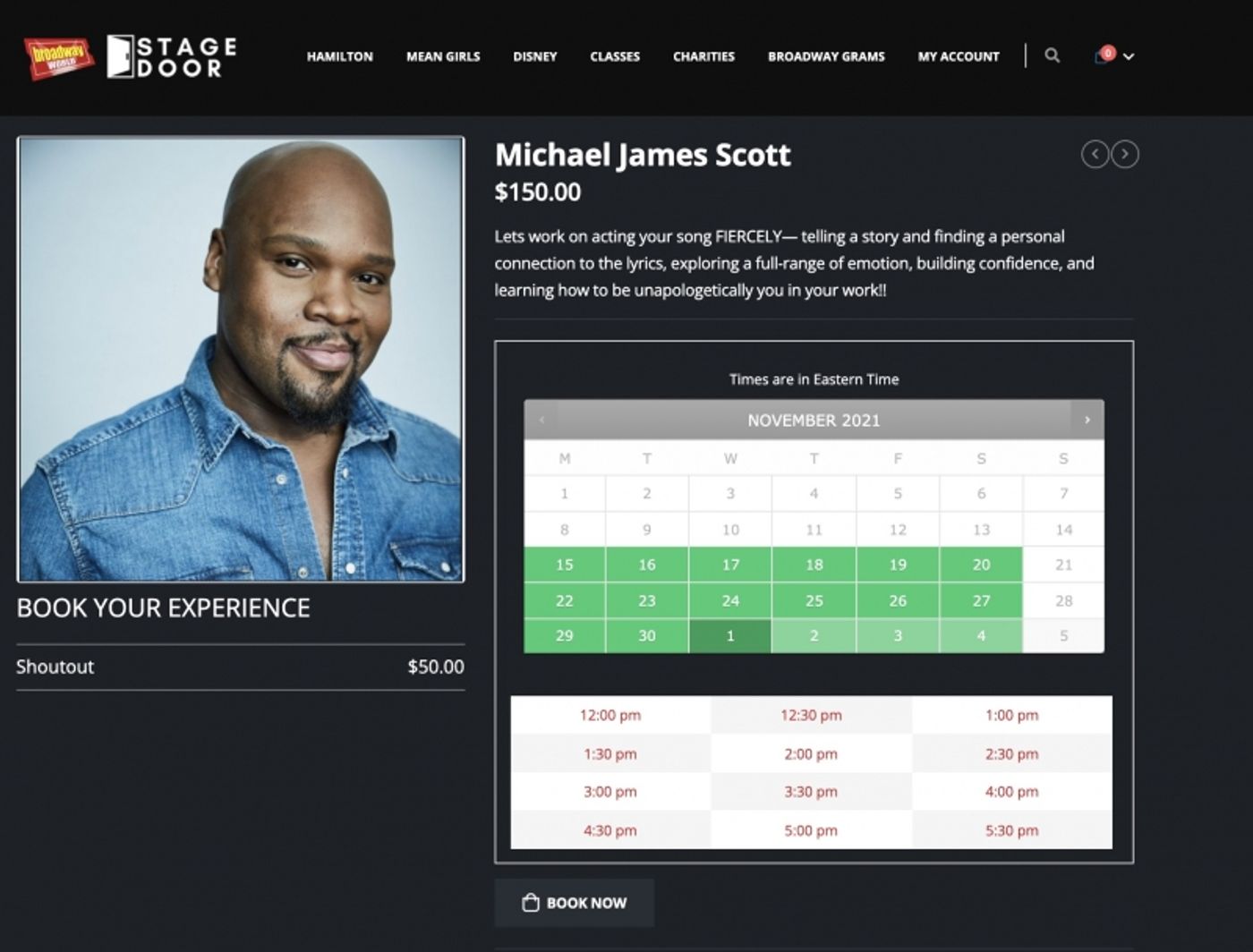Navigate to My Account
Screen dimensions: 1253x952
958,56
